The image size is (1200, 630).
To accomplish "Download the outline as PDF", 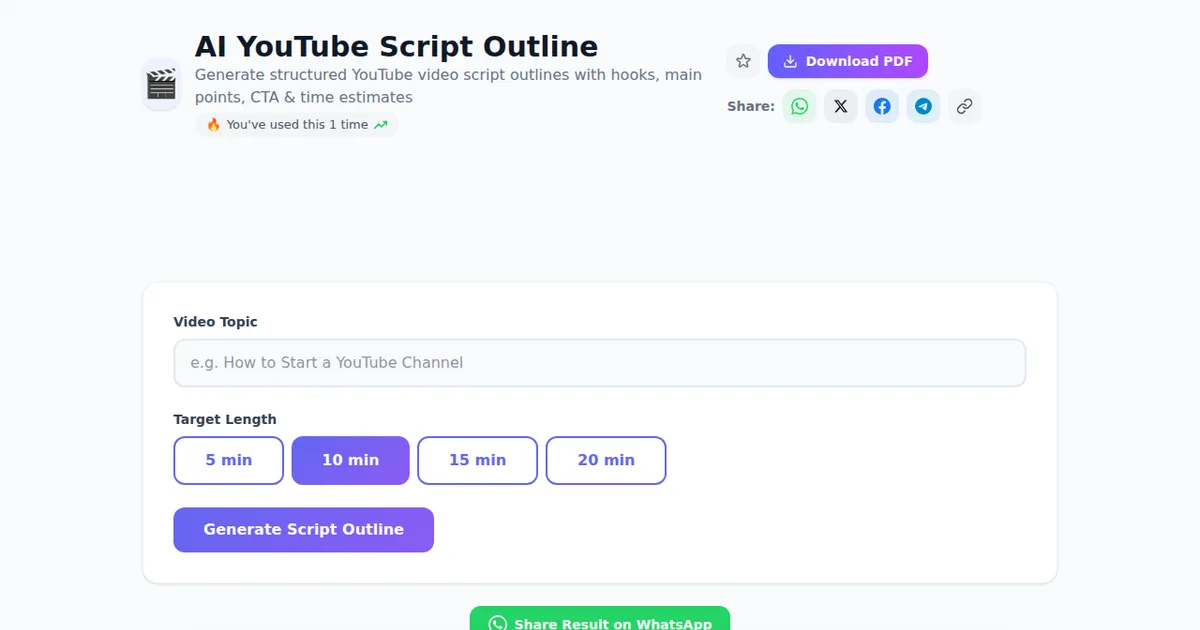I will coord(848,61).
